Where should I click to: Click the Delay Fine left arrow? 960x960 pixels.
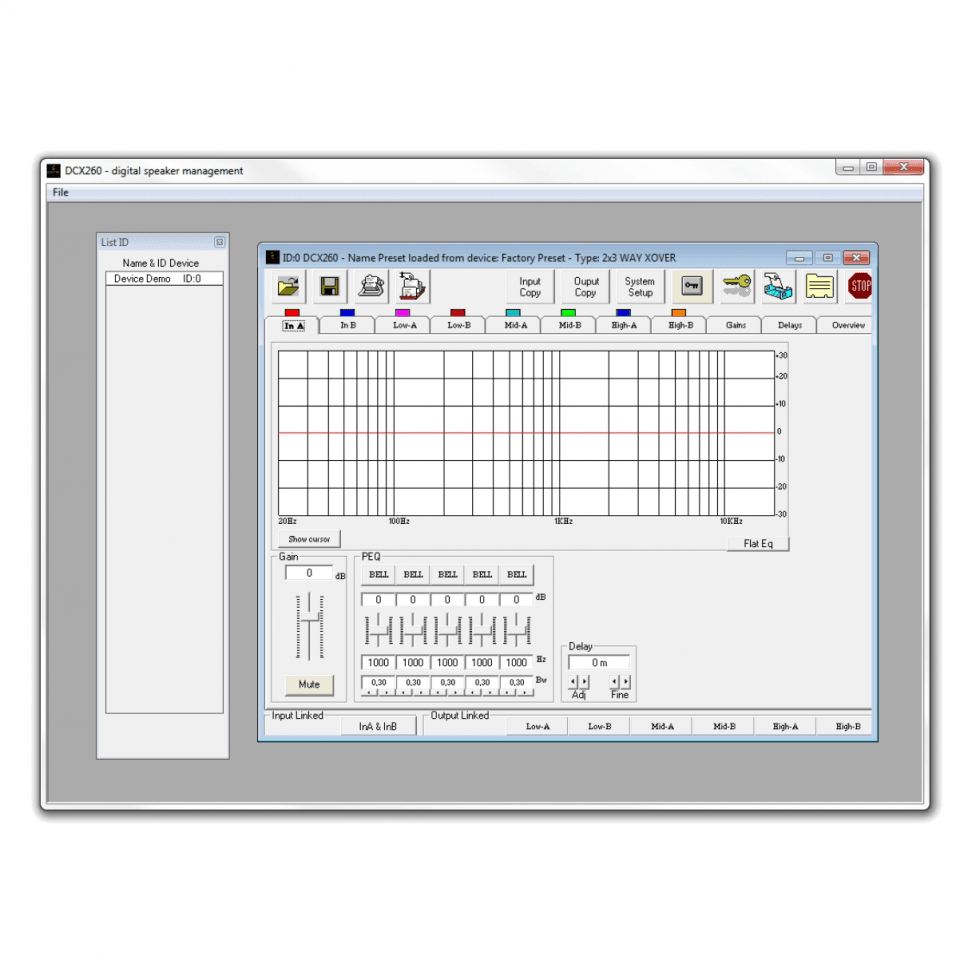point(615,681)
